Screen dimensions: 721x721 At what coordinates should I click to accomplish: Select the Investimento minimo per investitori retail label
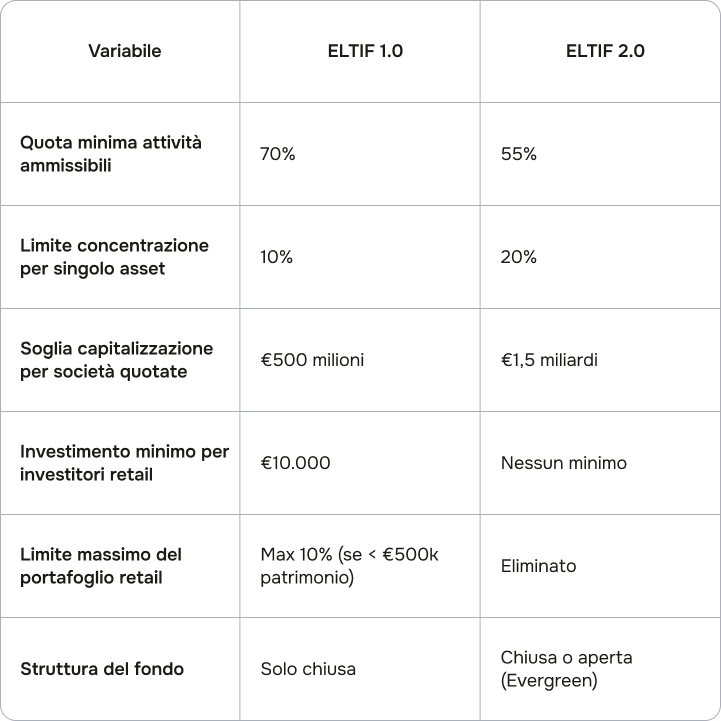click(x=124, y=463)
